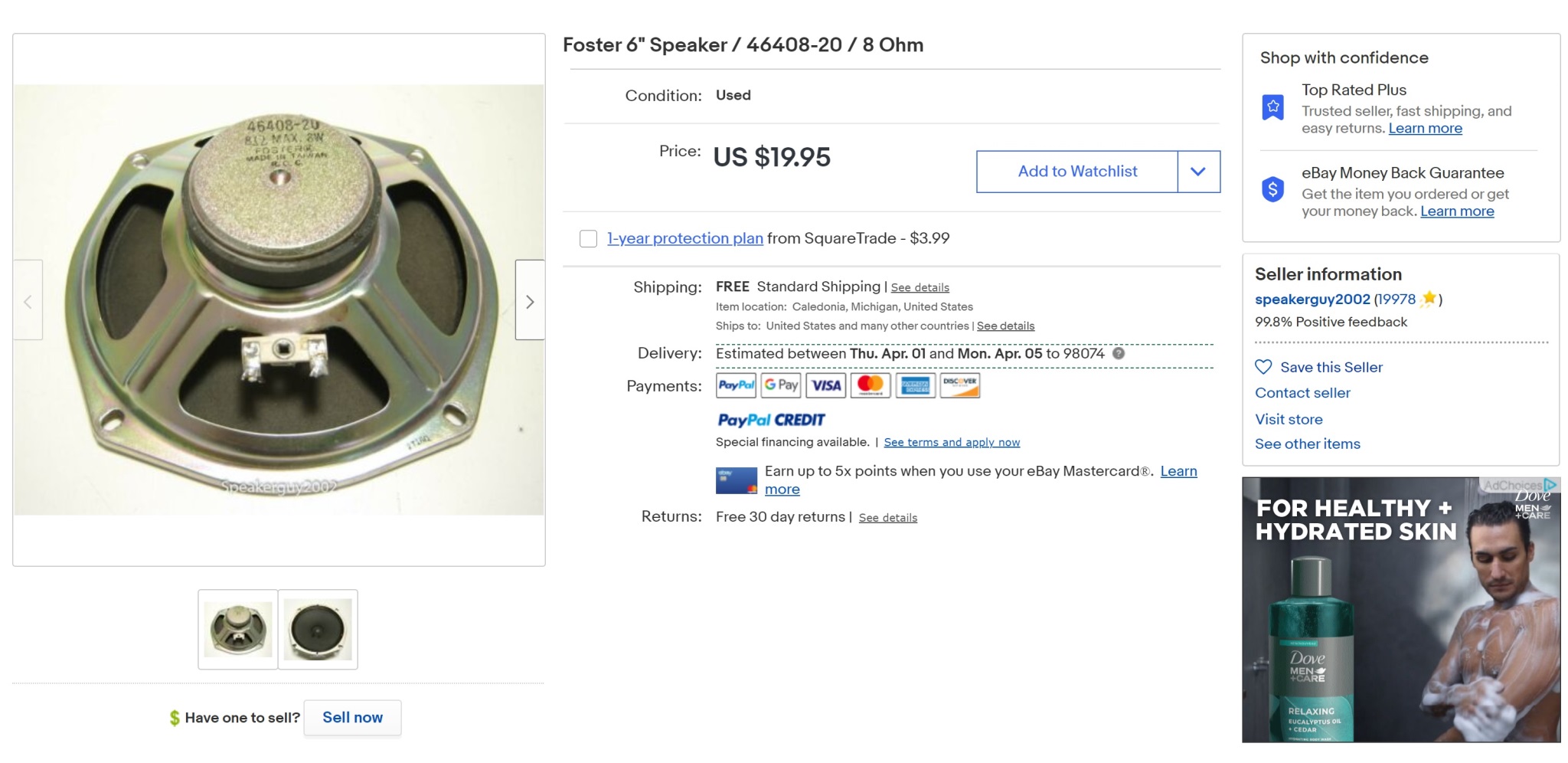Select the back-view speaker thumbnail
This screenshot has width=1568, height=763.
pos(238,630)
